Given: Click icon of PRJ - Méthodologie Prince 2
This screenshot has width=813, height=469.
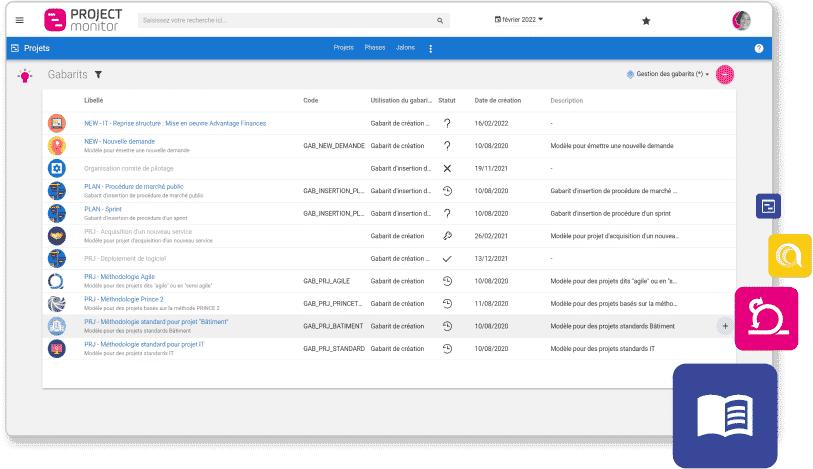Looking at the screenshot, I should coord(57,303).
